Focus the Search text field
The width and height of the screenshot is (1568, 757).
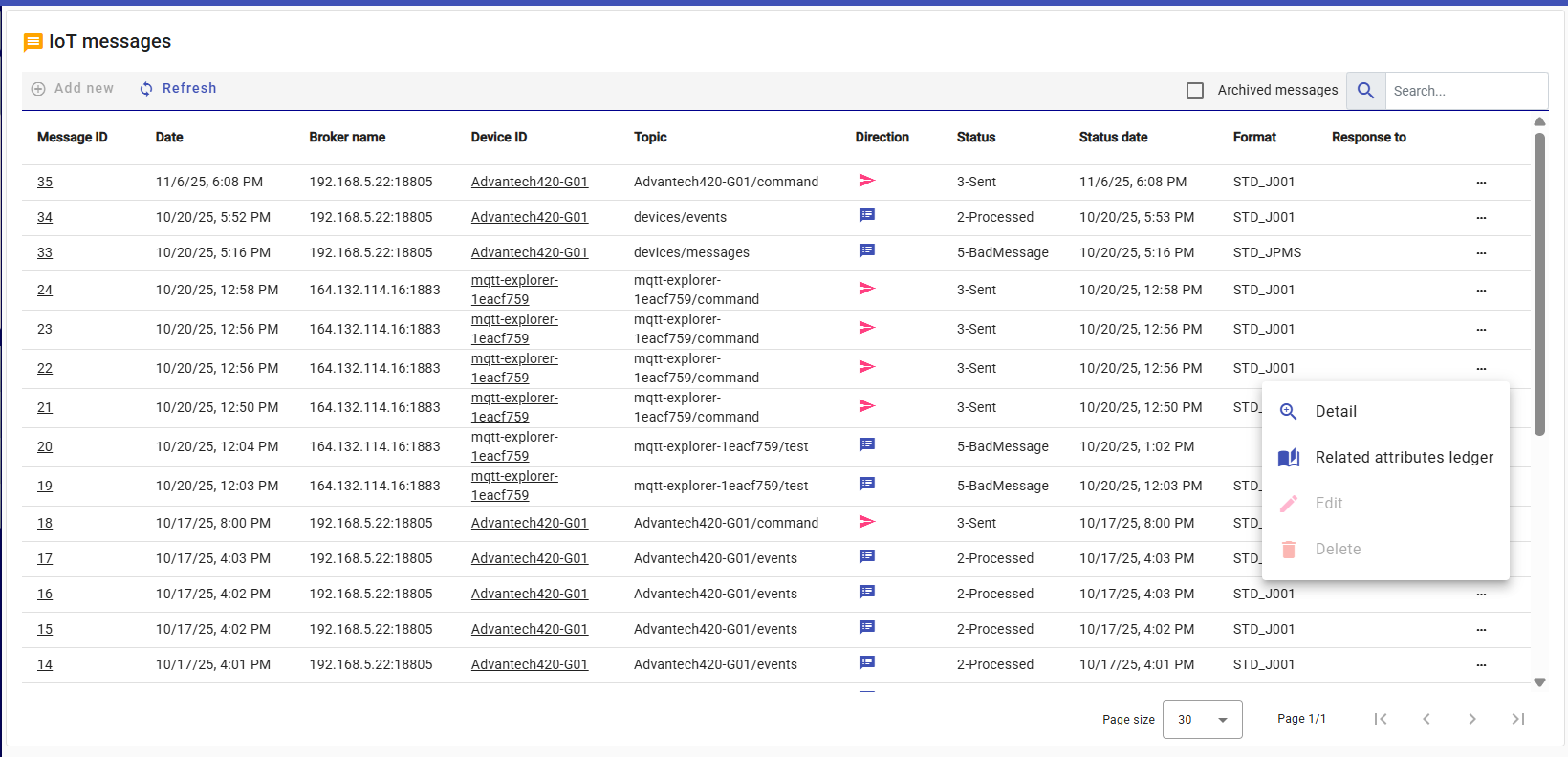(1465, 91)
